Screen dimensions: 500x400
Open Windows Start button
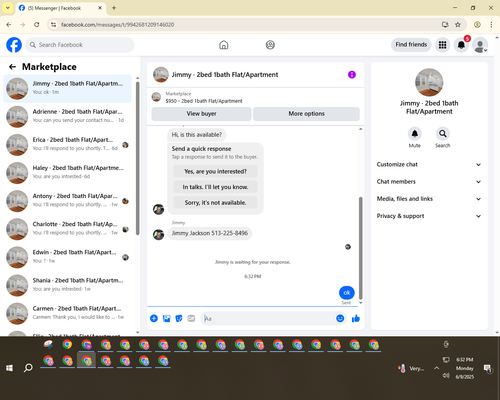coord(9,368)
